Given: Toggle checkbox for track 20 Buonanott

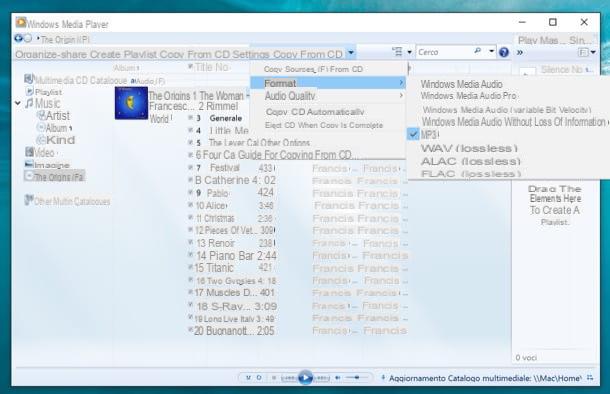Looking at the screenshot, I should coord(191,330).
